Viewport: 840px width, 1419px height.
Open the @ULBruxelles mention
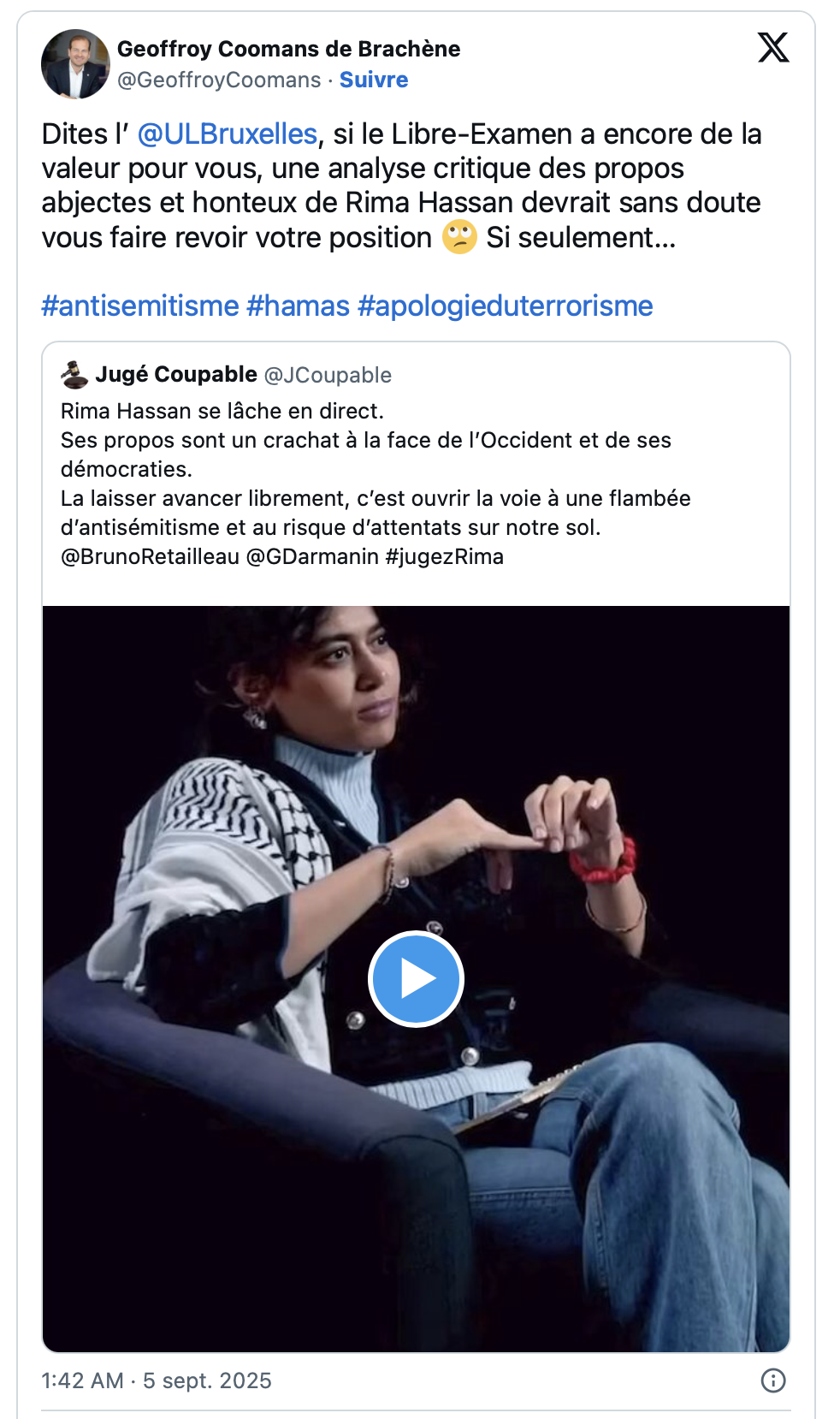pyautogui.click(x=228, y=134)
